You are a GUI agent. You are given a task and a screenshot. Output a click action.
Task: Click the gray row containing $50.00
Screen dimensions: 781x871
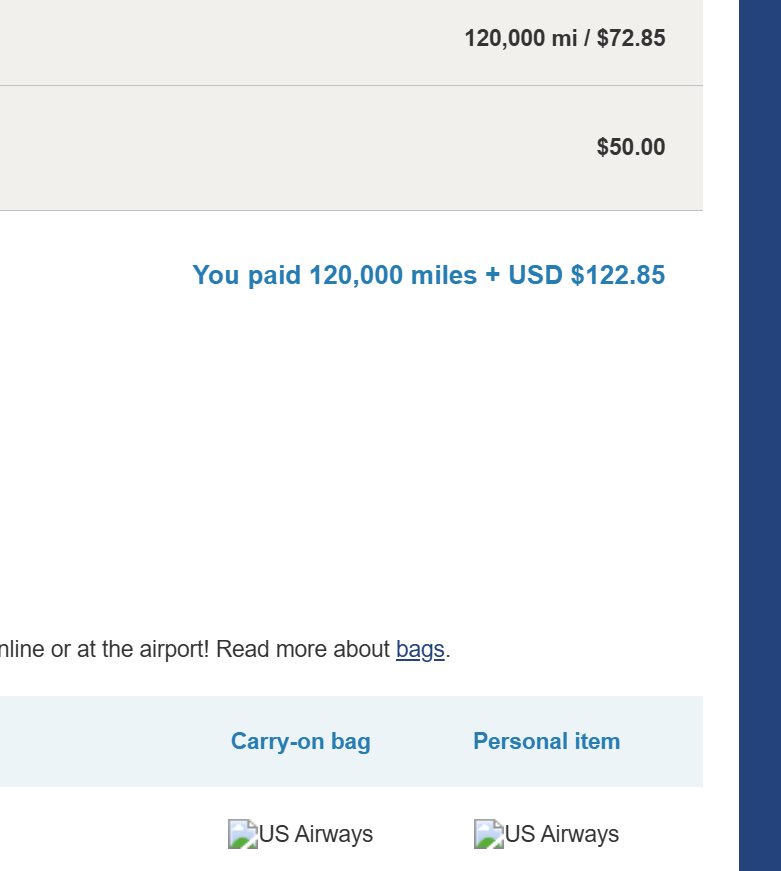coord(300,148)
